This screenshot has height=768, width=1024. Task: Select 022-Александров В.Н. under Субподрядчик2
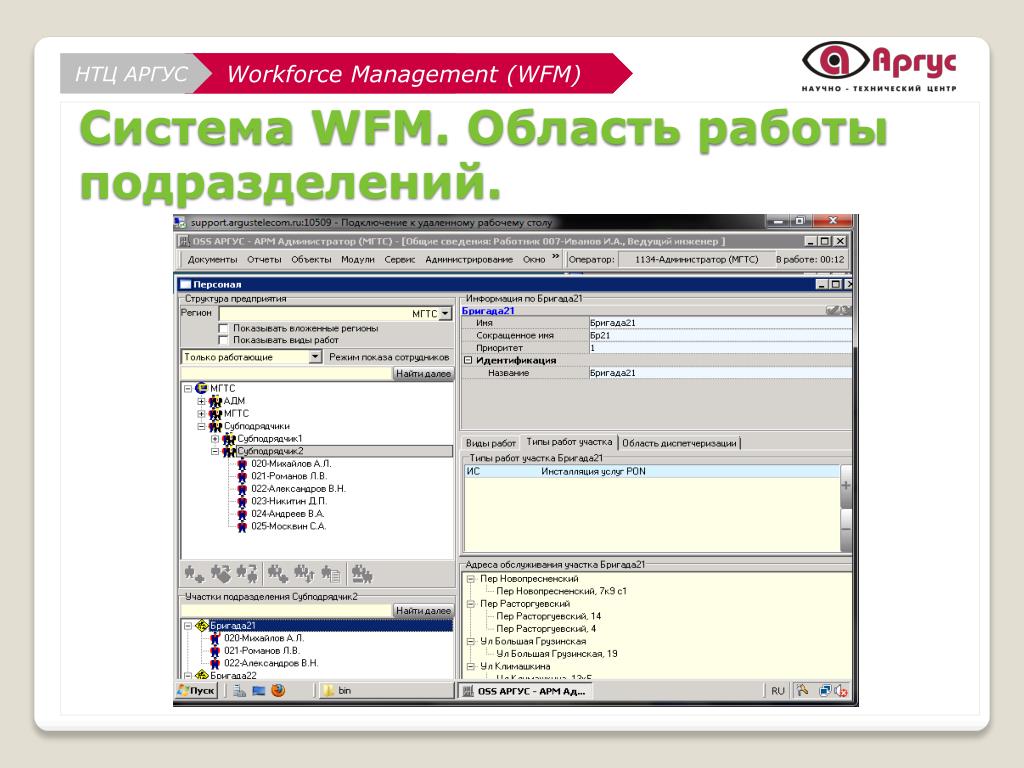click(x=298, y=488)
